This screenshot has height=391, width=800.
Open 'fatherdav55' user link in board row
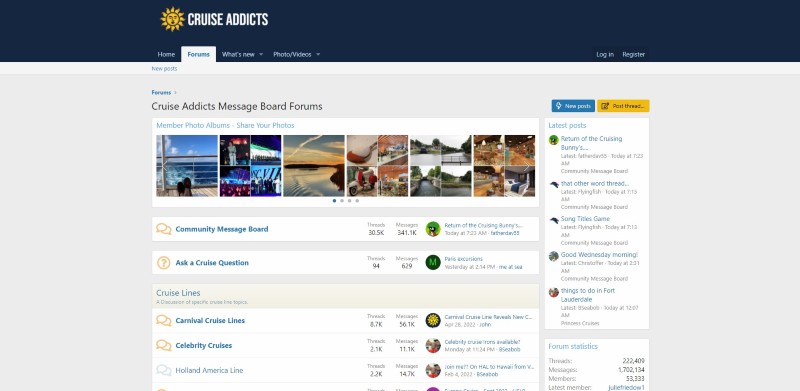[x=505, y=233]
